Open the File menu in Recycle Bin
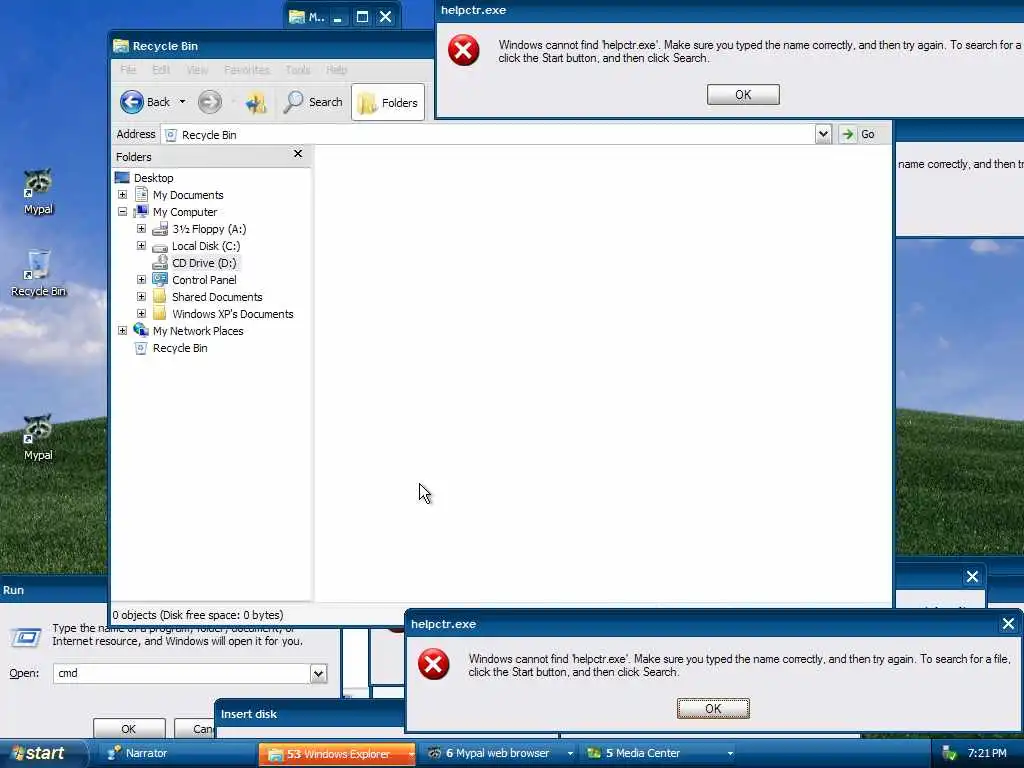 click(x=128, y=69)
